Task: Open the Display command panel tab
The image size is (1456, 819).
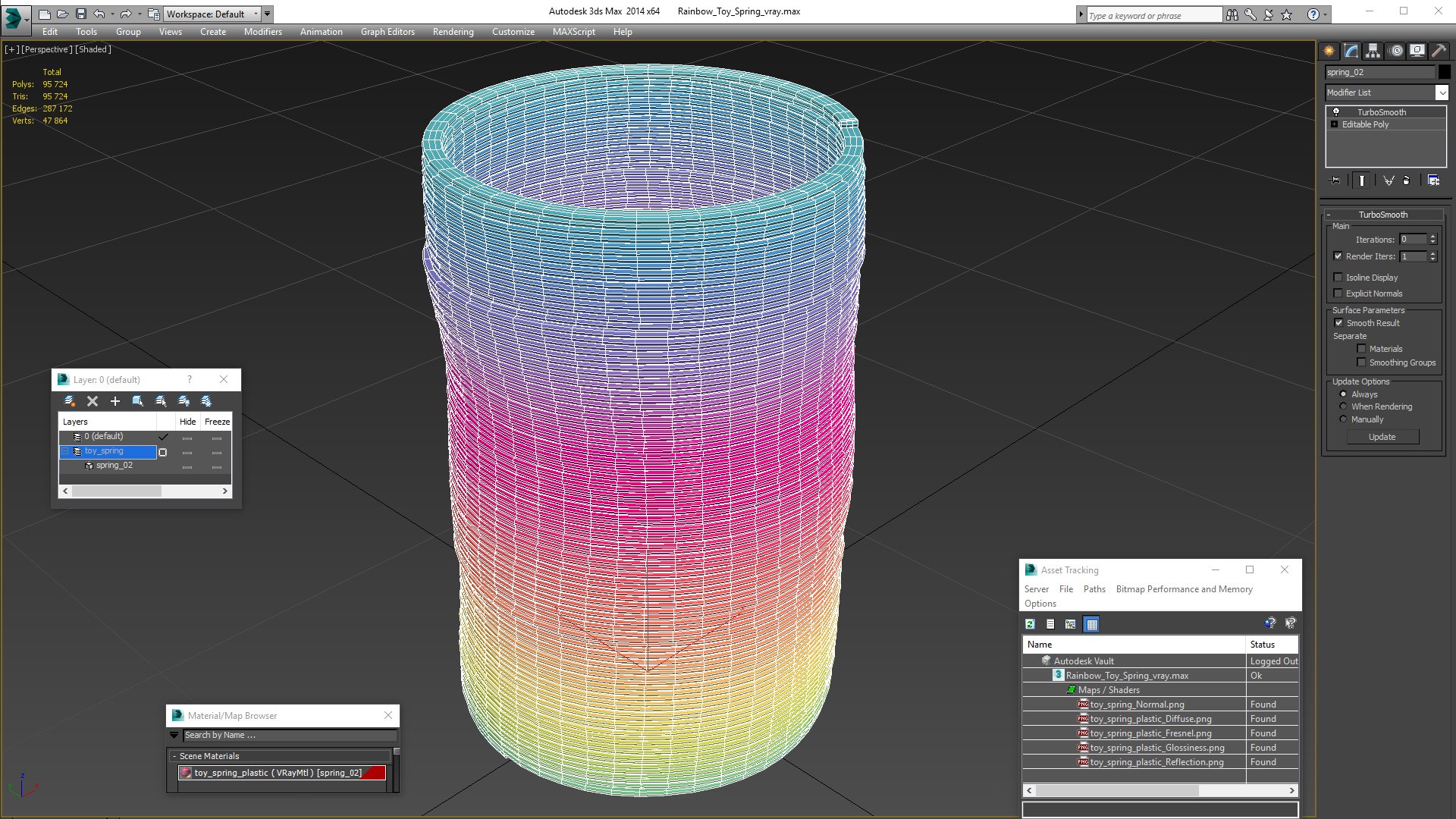Action: [1417, 51]
